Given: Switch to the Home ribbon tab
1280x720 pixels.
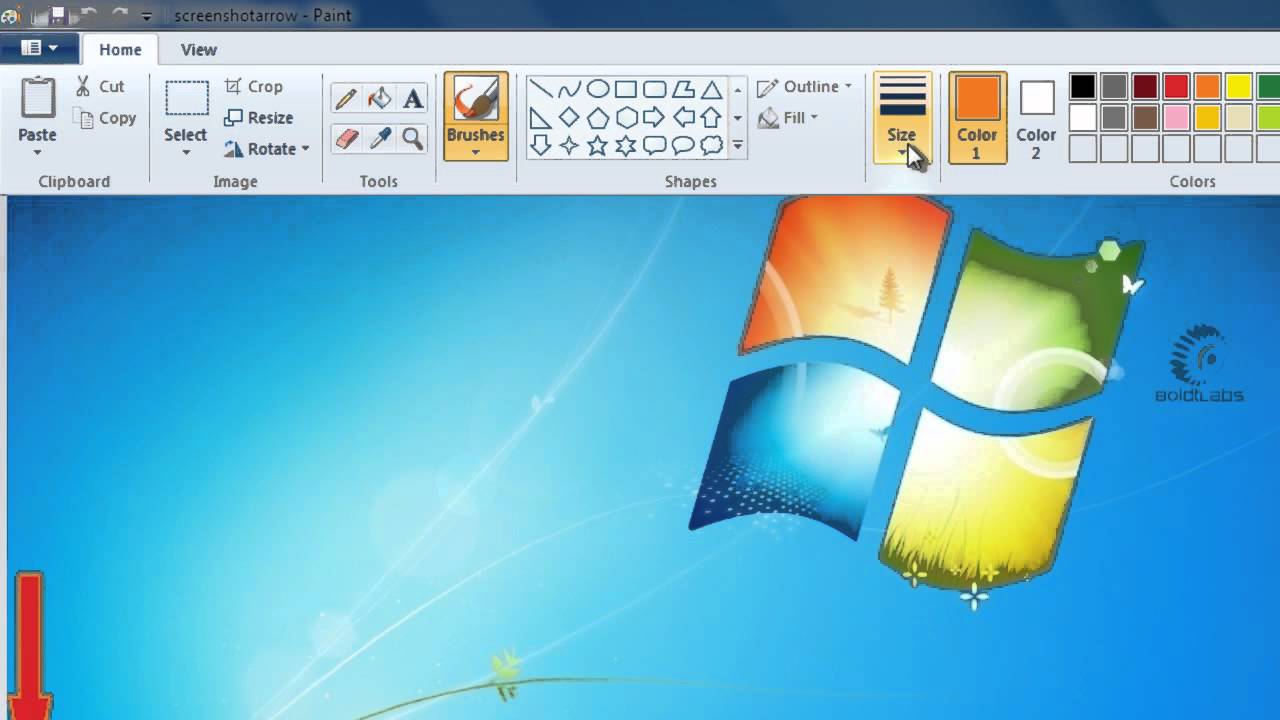Looking at the screenshot, I should pyautogui.click(x=120, y=49).
